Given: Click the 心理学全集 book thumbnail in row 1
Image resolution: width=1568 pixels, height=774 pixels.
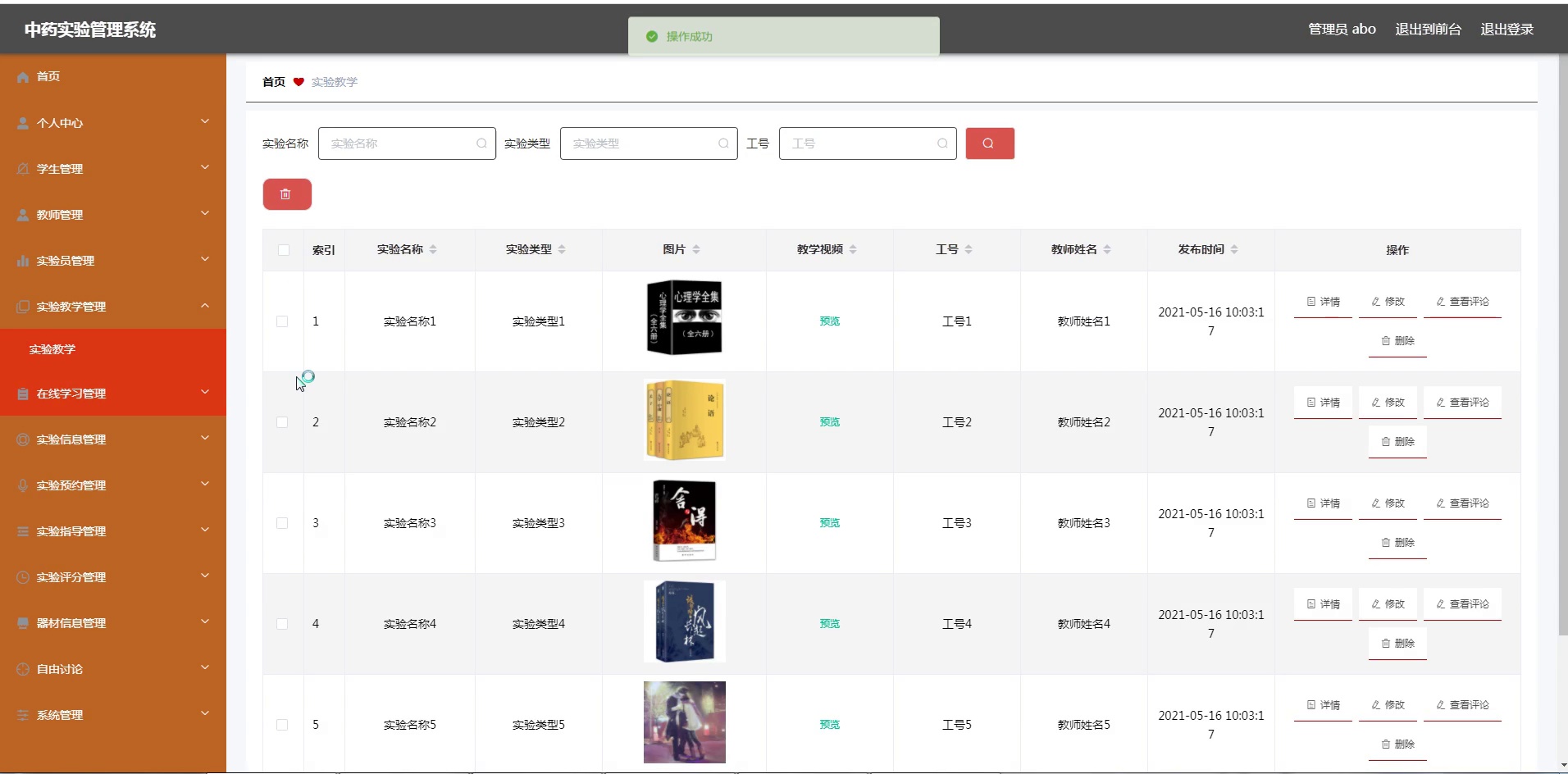Looking at the screenshot, I should tap(685, 318).
